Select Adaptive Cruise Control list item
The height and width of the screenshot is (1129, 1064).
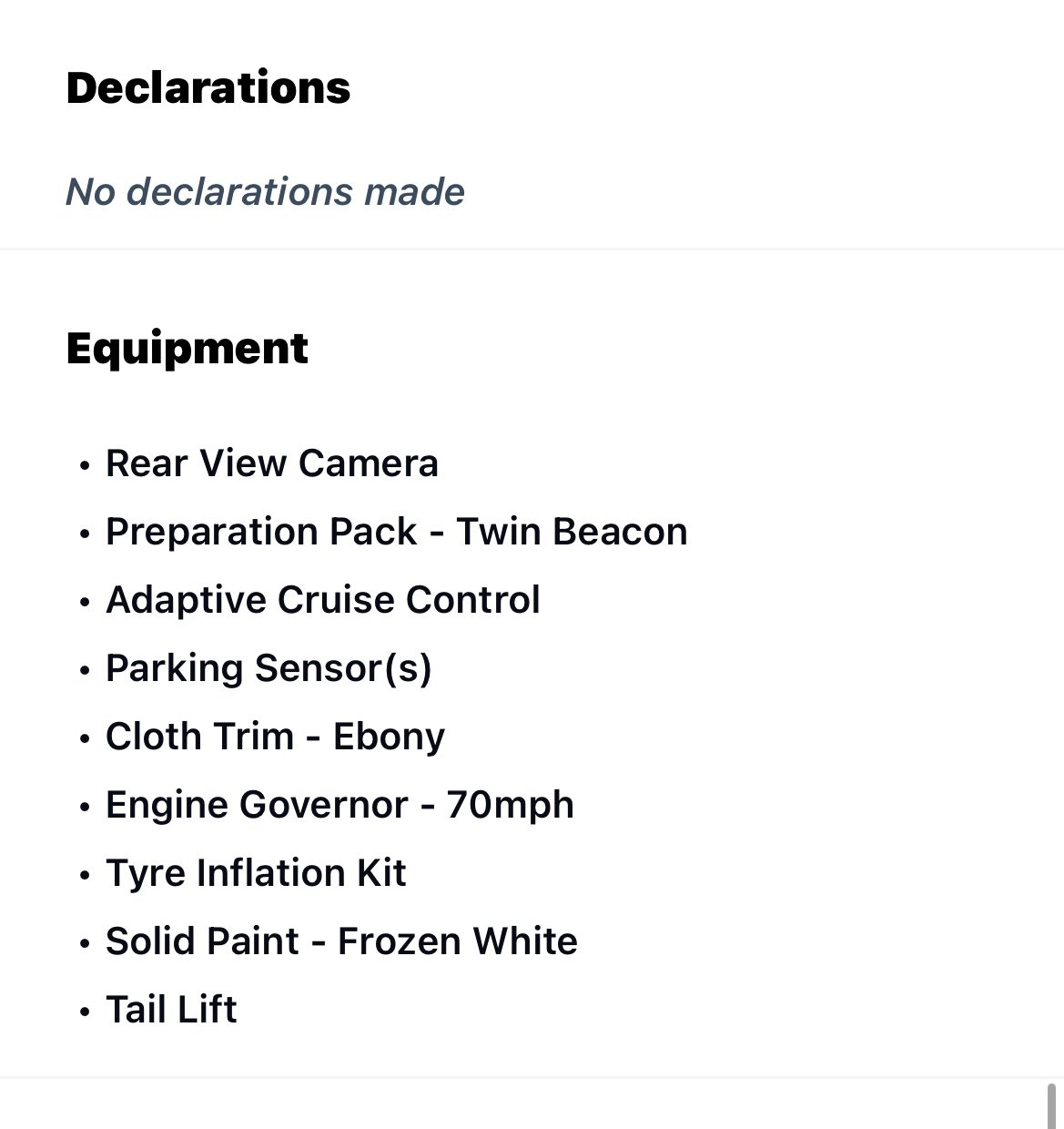click(x=323, y=600)
